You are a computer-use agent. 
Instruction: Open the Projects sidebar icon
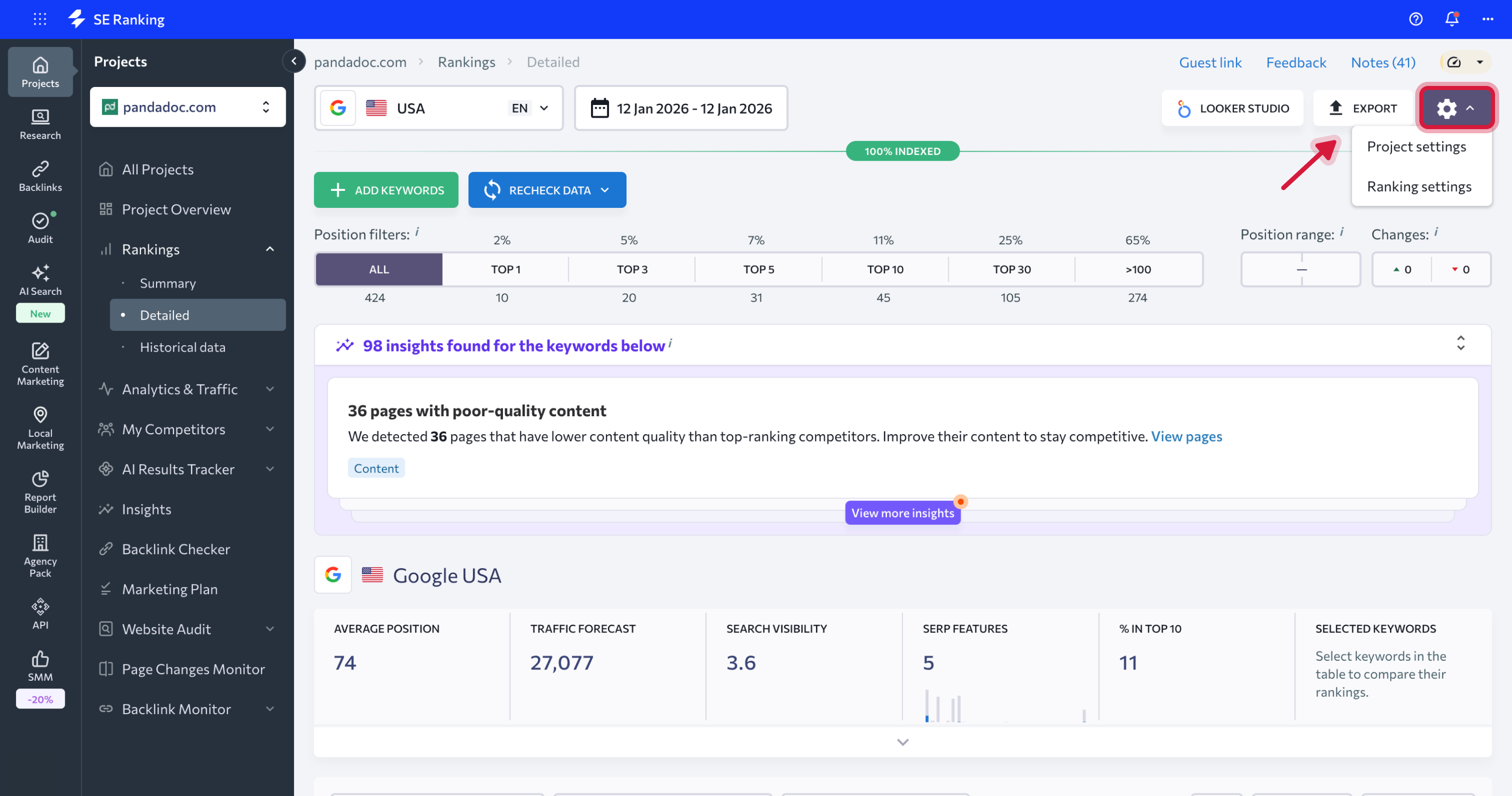[x=40, y=71]
